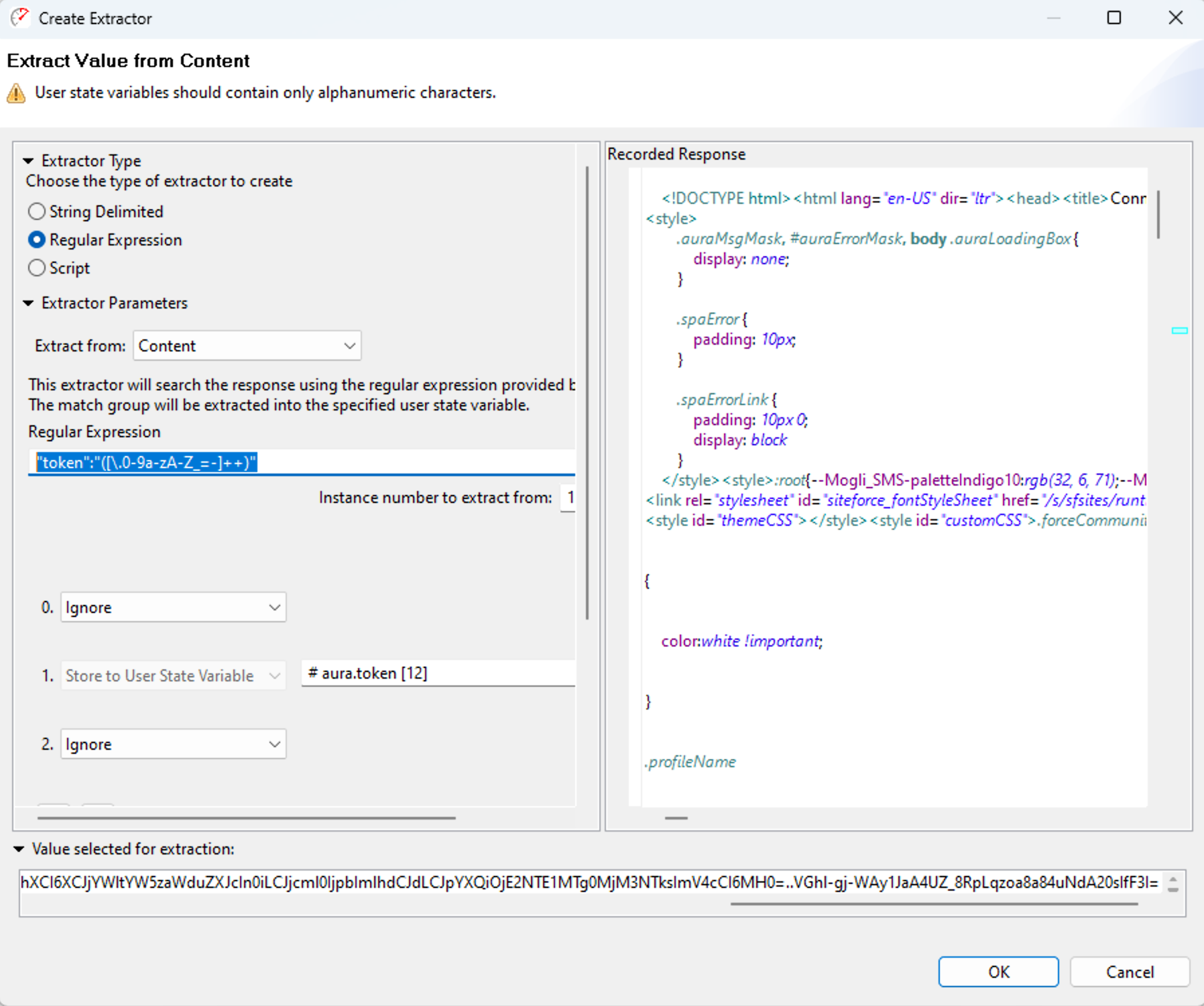
Task: Click the '<!DOCTYPE html>' line in Recorded Response
Action: (x=904, y=199)
